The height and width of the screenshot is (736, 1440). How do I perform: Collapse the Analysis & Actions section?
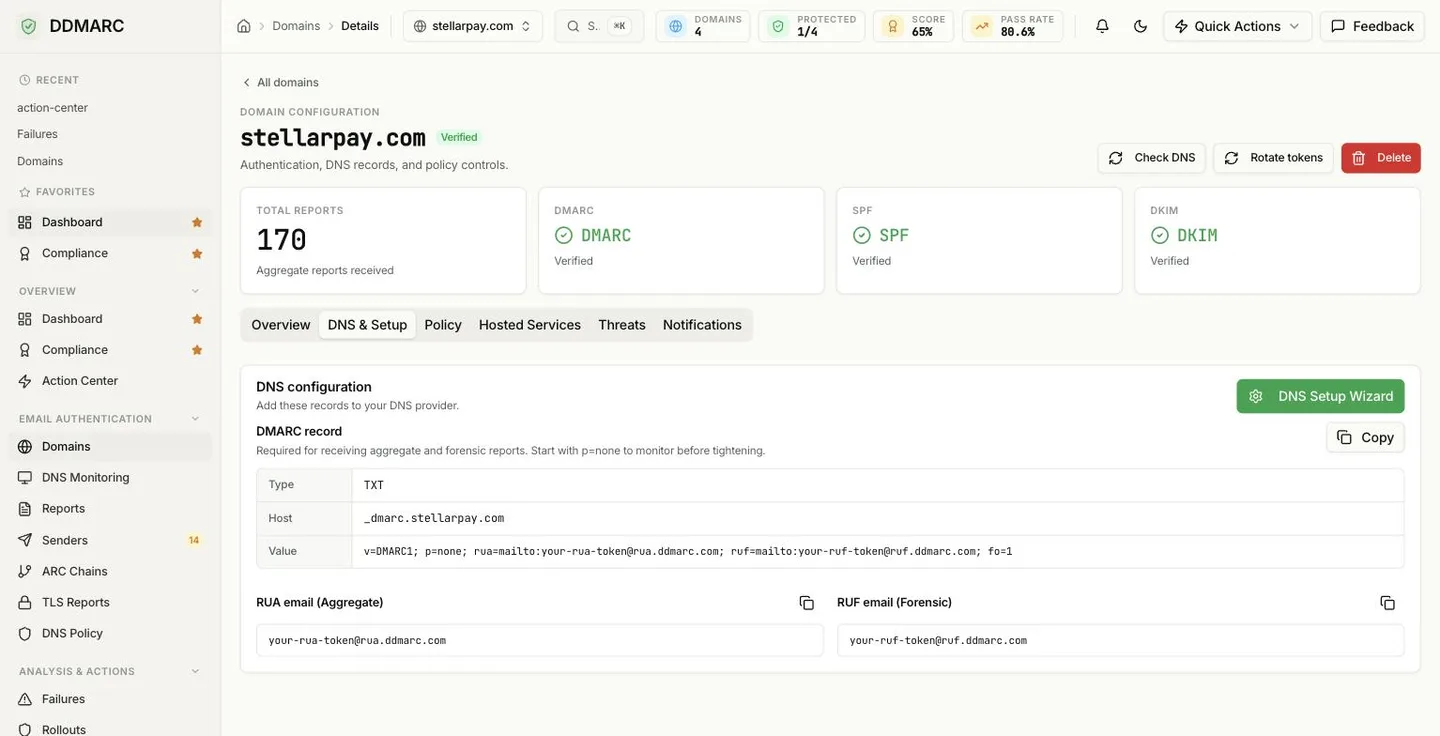click(x=195, y=671)
